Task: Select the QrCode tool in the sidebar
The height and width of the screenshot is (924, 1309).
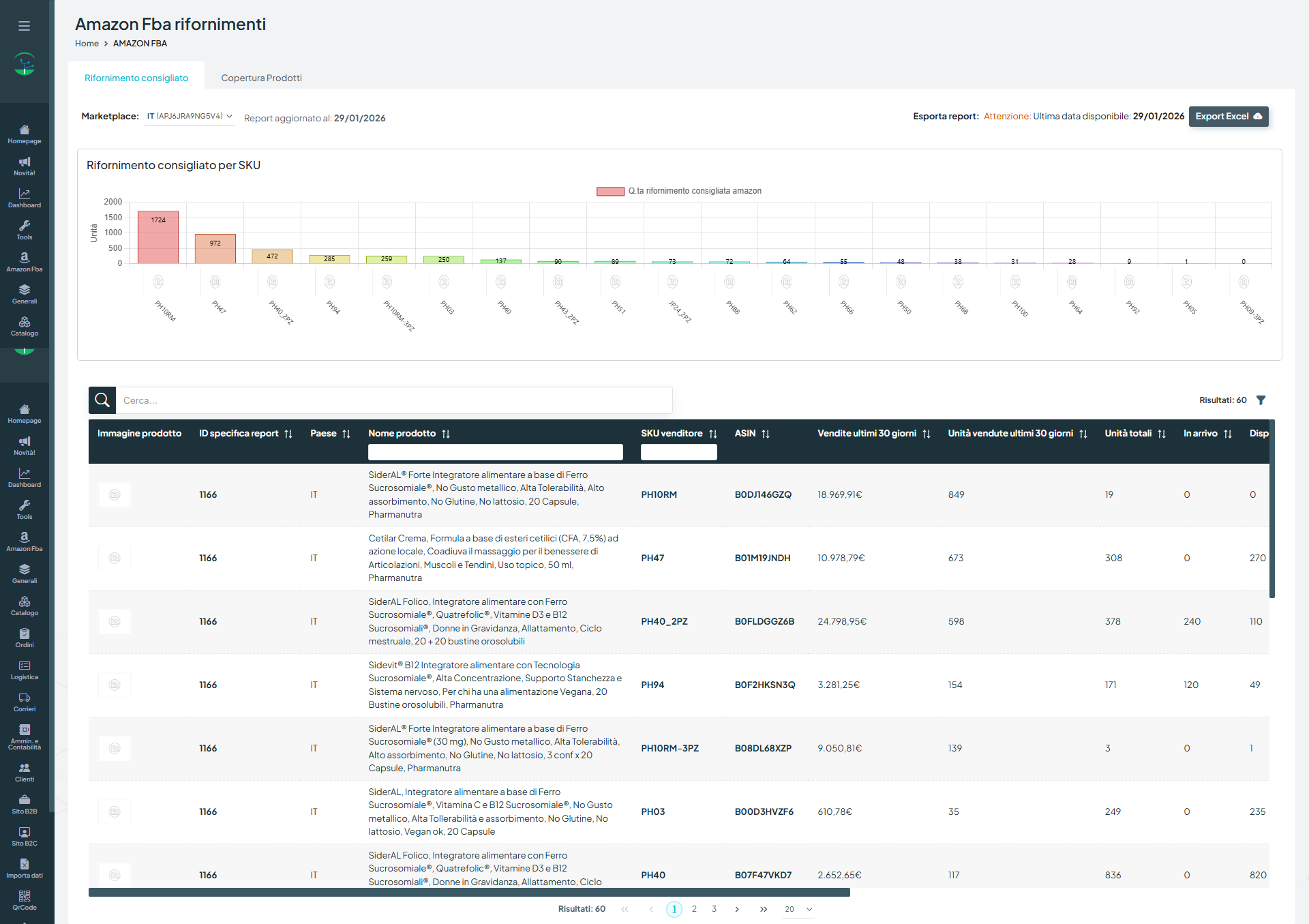Action: point(25,901)
